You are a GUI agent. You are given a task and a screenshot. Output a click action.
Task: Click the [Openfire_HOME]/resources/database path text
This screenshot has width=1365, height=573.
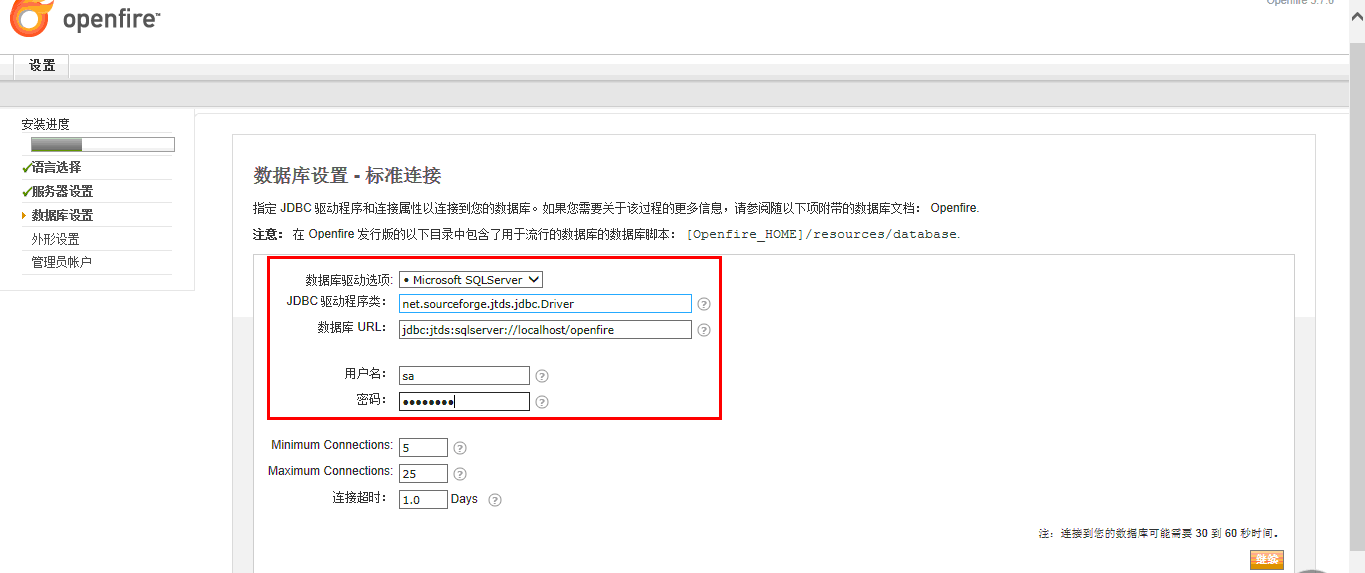tap(822, 234)
